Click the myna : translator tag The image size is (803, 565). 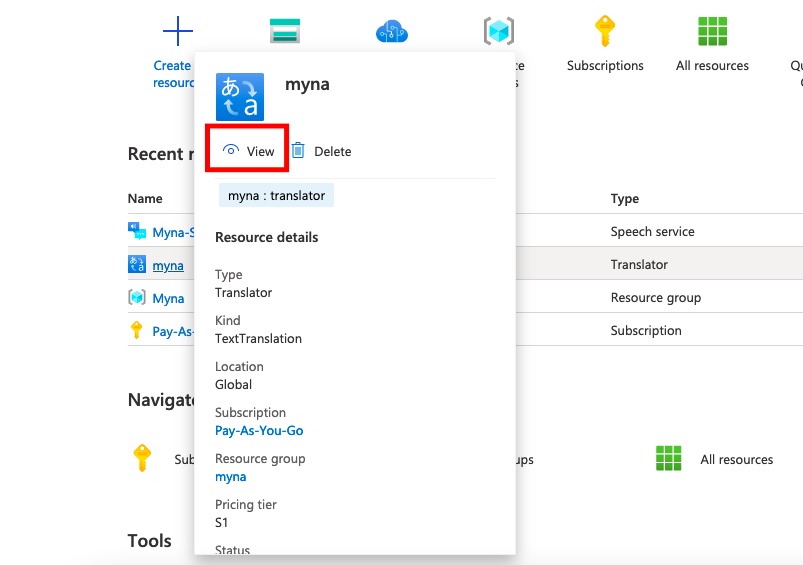coord(276,195)
